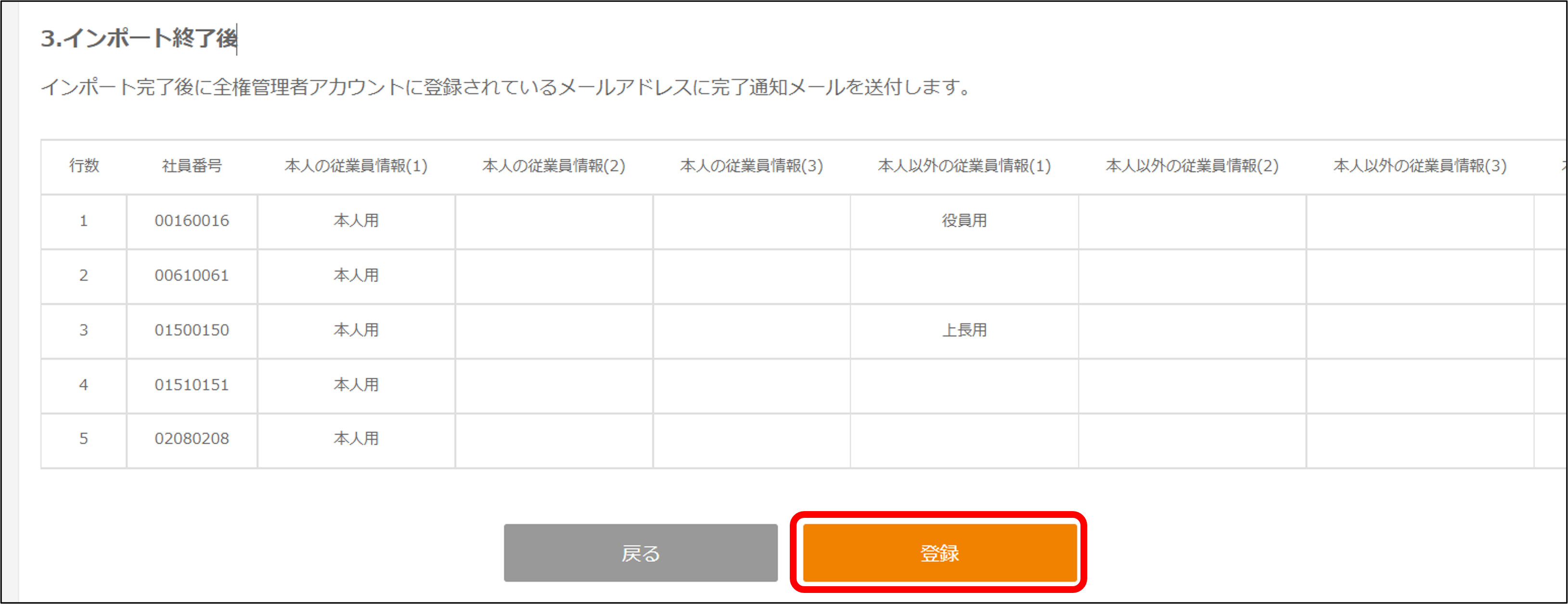Click the 上長用 cell in row 3

tap(964, 330)
